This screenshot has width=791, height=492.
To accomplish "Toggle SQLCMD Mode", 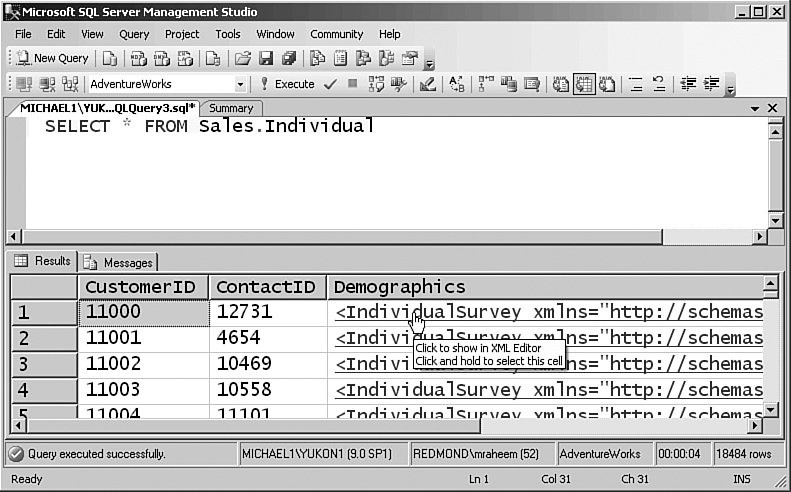I will [532, 84].
